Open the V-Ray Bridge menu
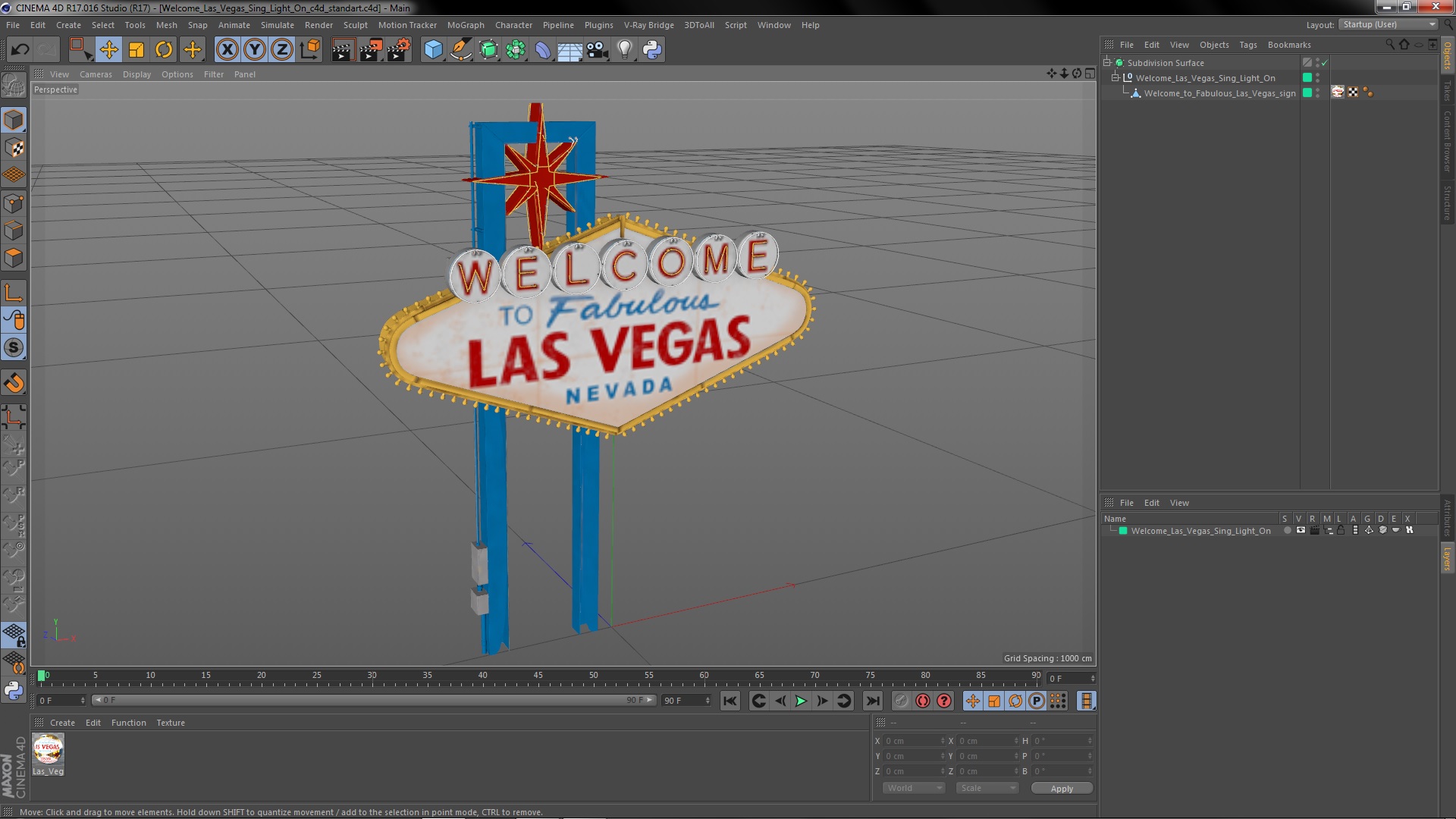Viewport: 1456px width, 819px height. pos(648,25)
